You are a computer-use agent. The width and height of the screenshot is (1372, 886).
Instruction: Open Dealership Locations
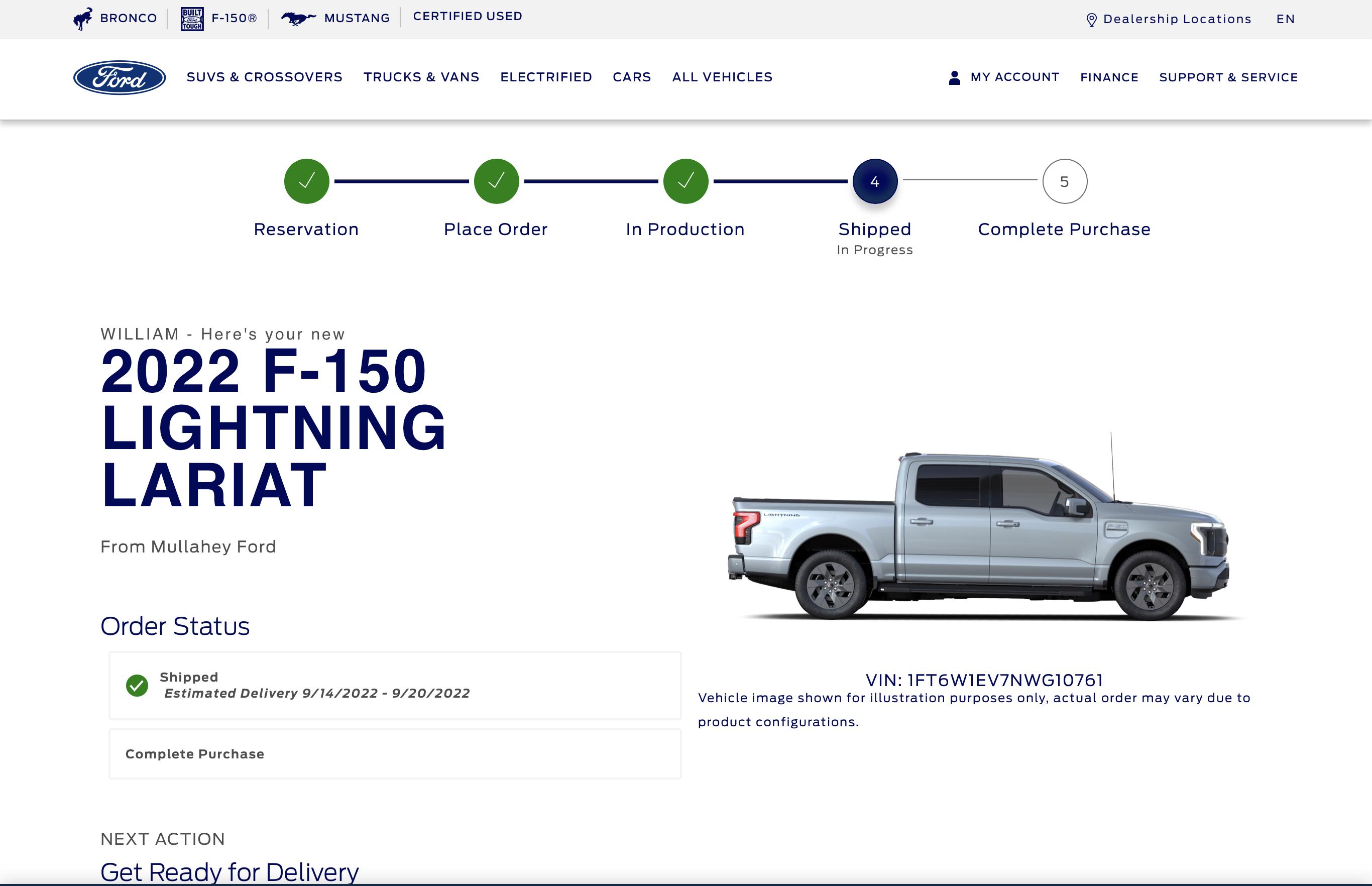pyautogui.click(x=1177, y=19)
